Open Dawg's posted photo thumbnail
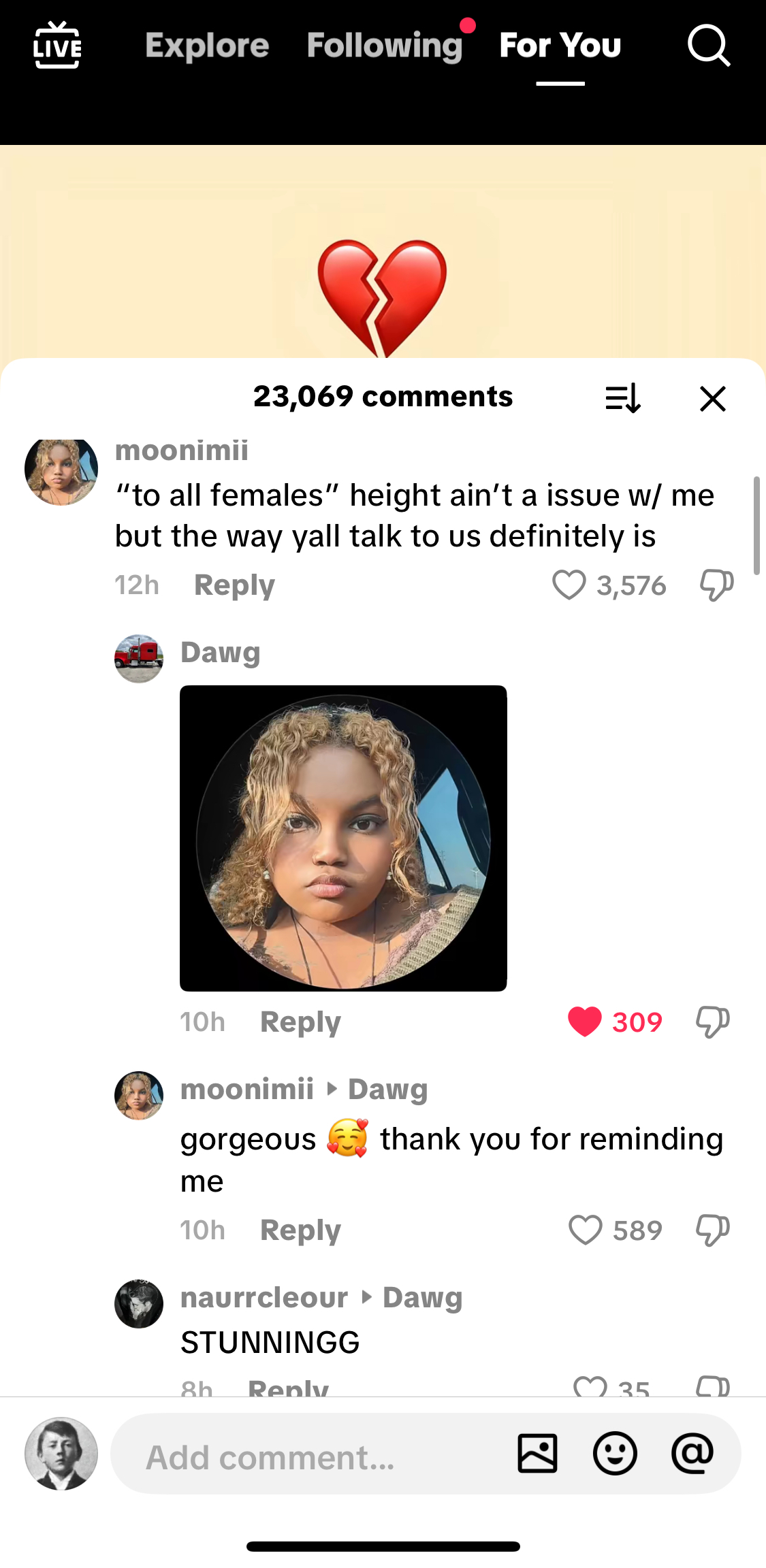The image size is (766, 1568). coord(343,838)
